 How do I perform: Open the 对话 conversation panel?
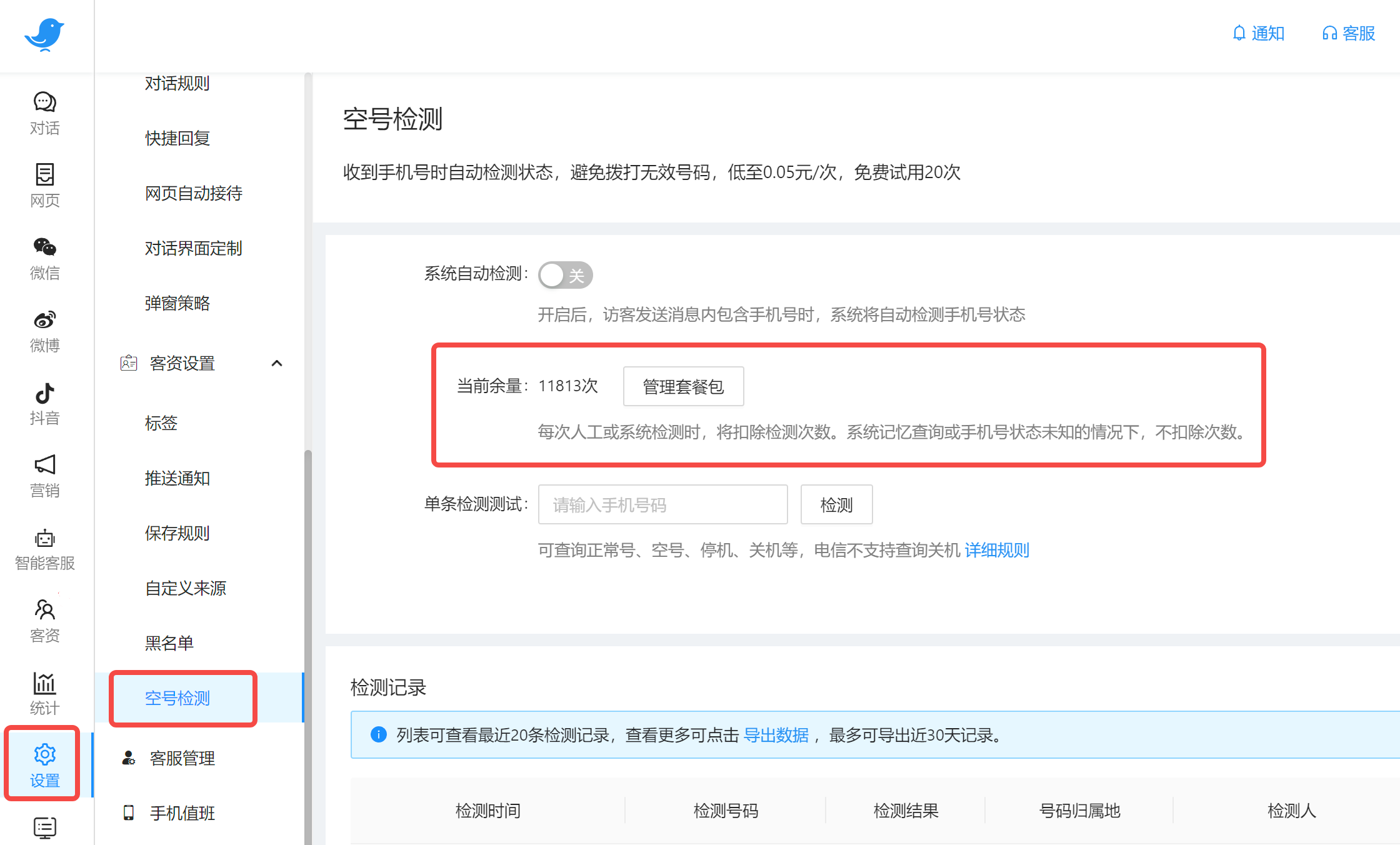44,114
